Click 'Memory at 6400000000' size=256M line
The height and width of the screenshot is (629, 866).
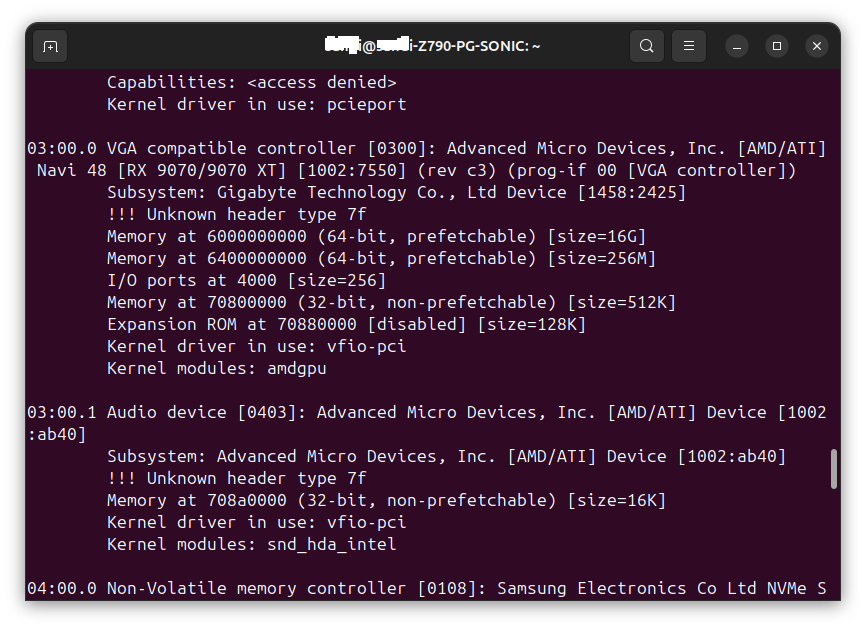381,258
